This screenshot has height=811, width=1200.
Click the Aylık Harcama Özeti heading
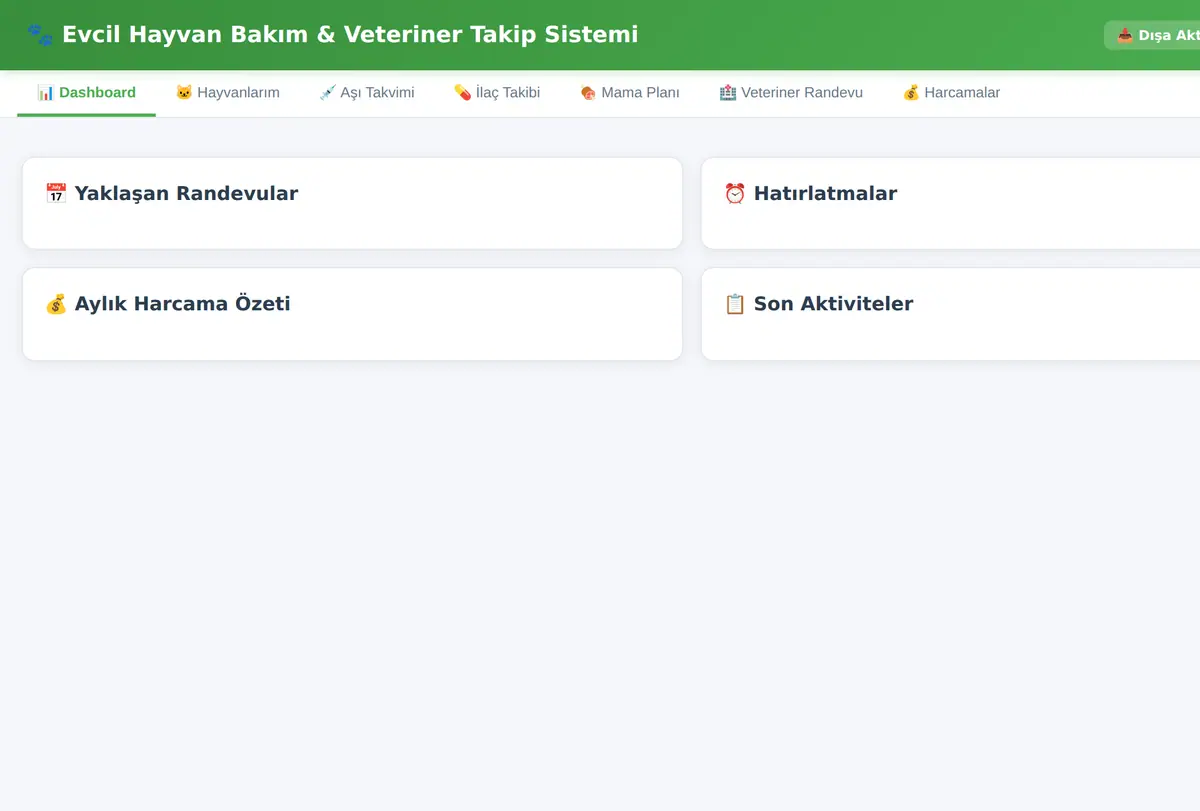[182, 304]
